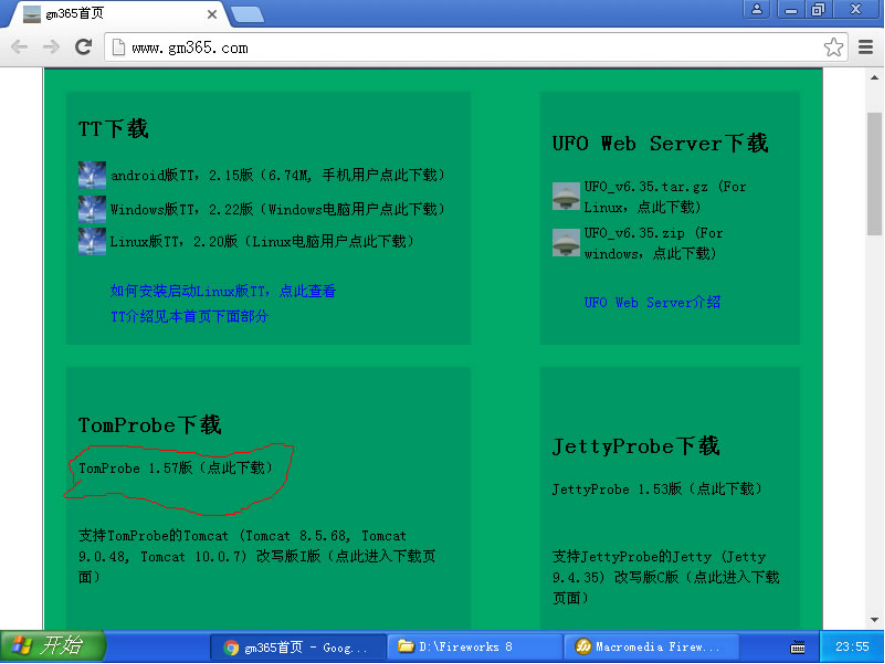
Task: Click the taskbar clock showing 23:55
Action: coord(852,647)
